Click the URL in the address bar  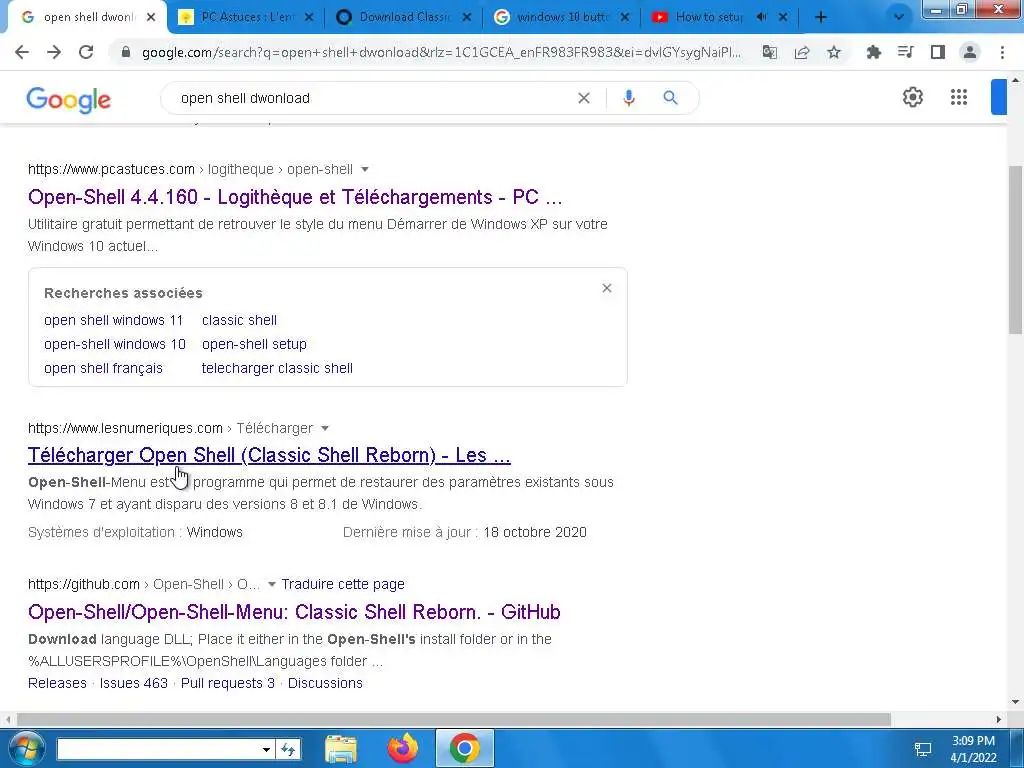pyautogui.click(x=441, y=52)
